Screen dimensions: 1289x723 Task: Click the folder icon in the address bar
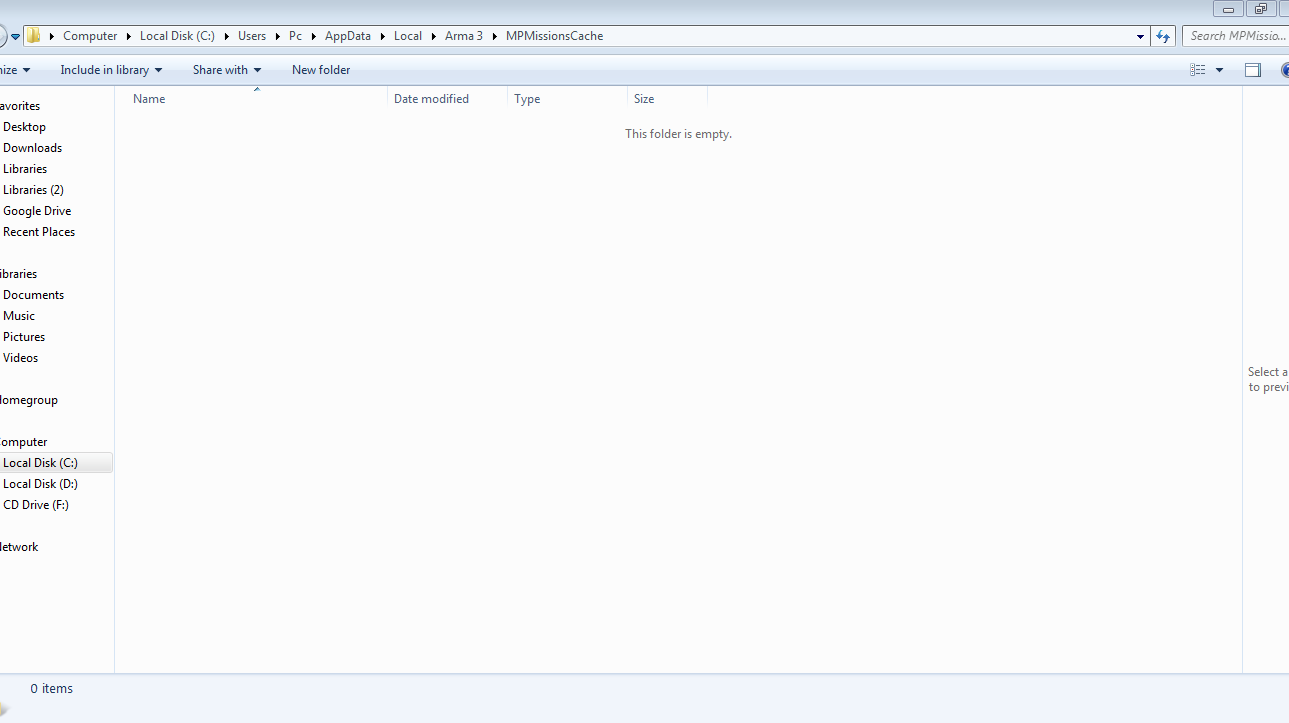pos(33,36)
